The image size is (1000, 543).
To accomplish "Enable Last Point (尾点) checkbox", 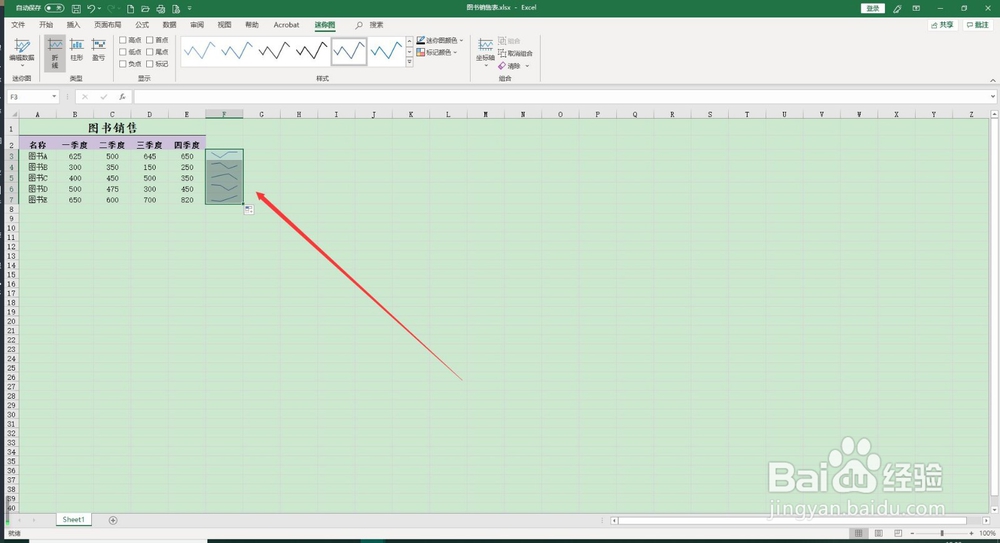I will (x=150, y=52).
